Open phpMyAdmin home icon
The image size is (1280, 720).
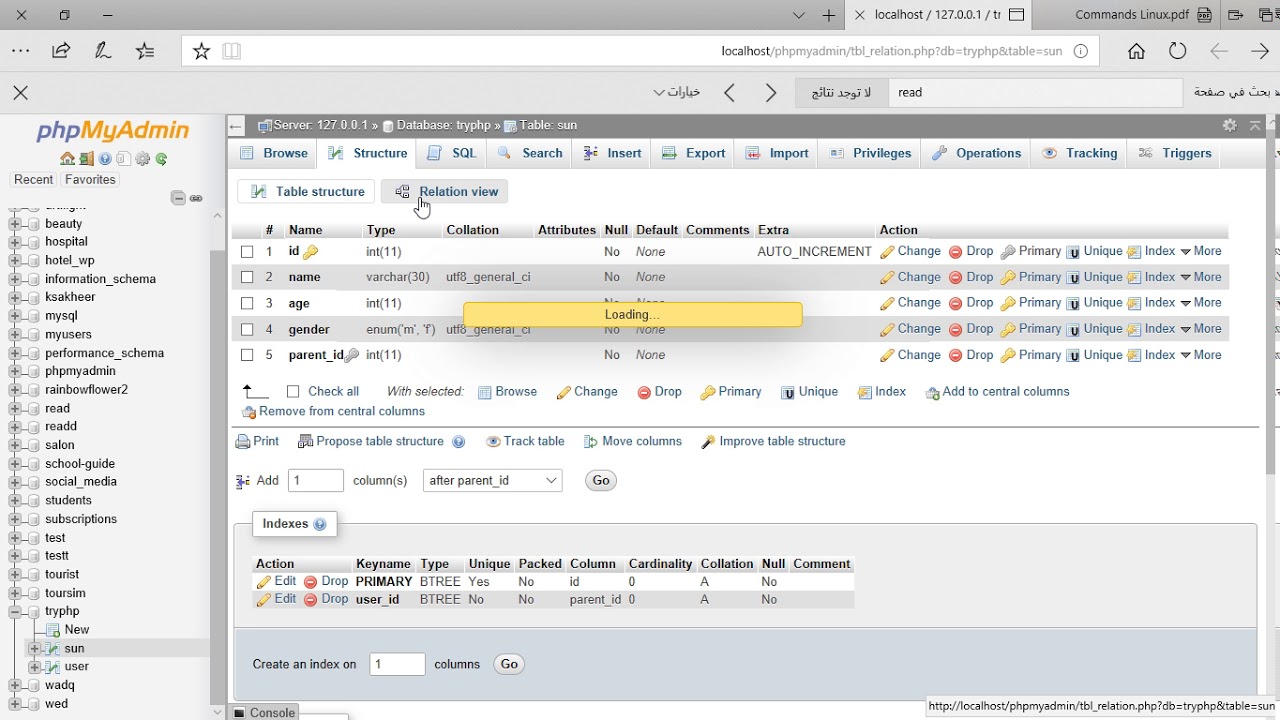(x=67, y=159)
